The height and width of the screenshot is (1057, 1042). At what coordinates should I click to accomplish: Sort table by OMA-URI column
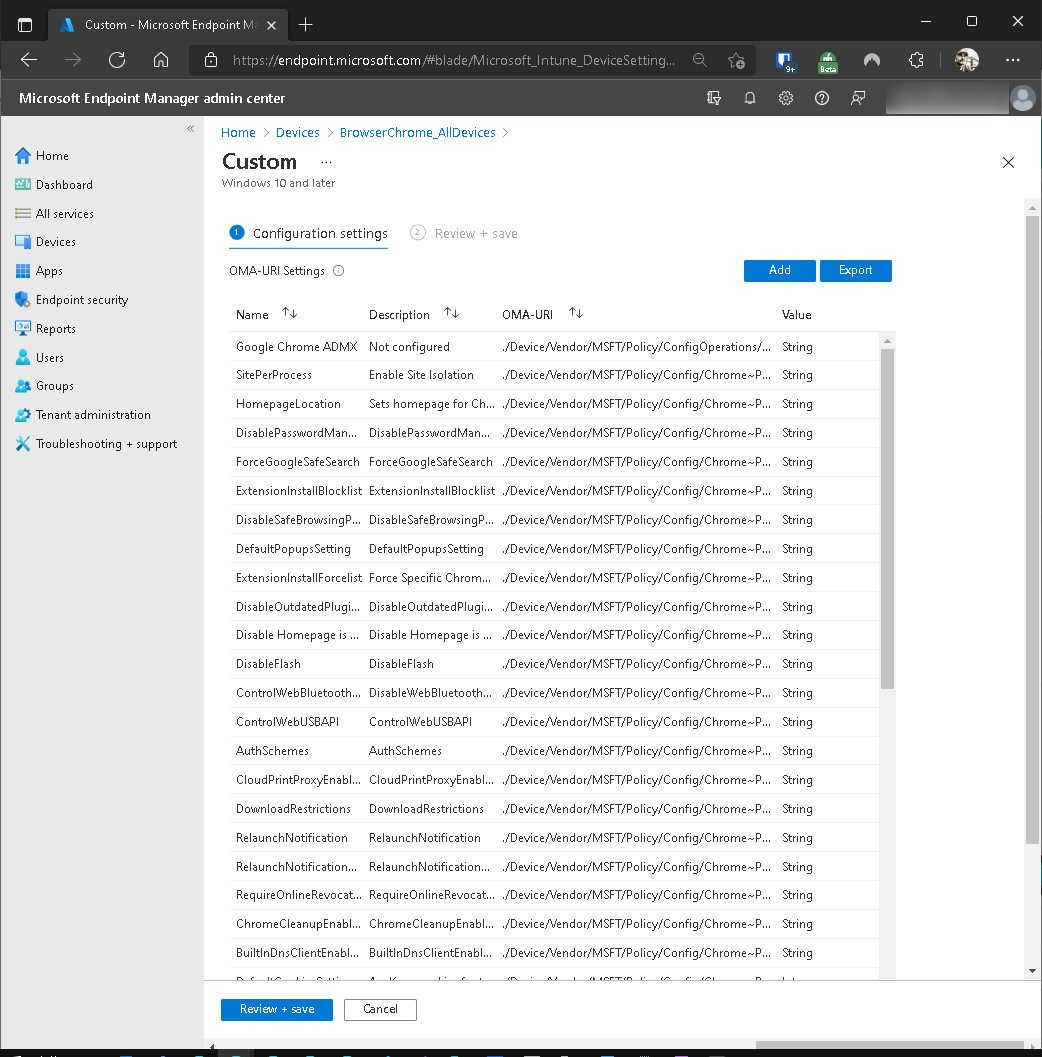coord(576,313)
